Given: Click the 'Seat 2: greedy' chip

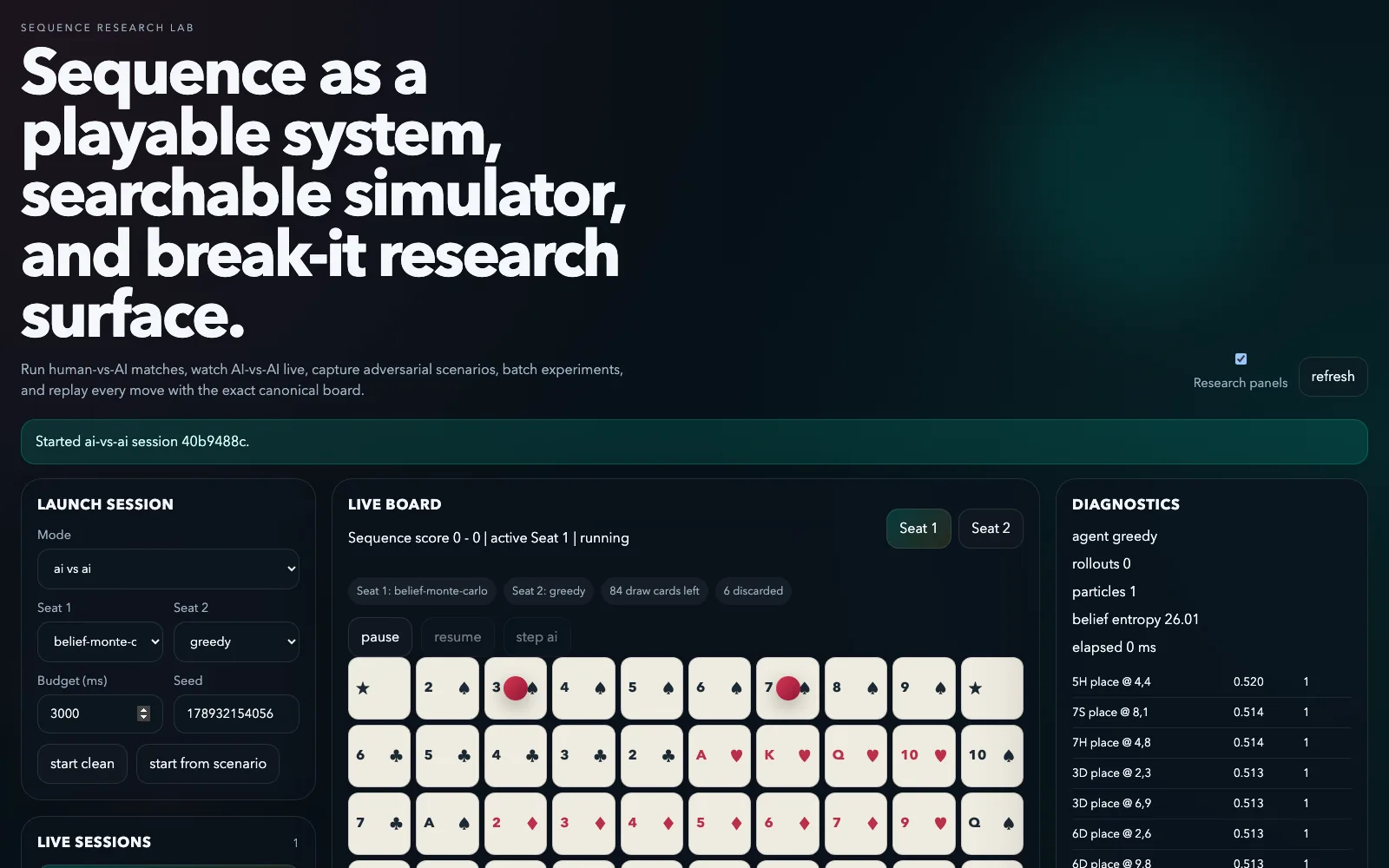Looking at the screenshot, I should coord(549,591).
